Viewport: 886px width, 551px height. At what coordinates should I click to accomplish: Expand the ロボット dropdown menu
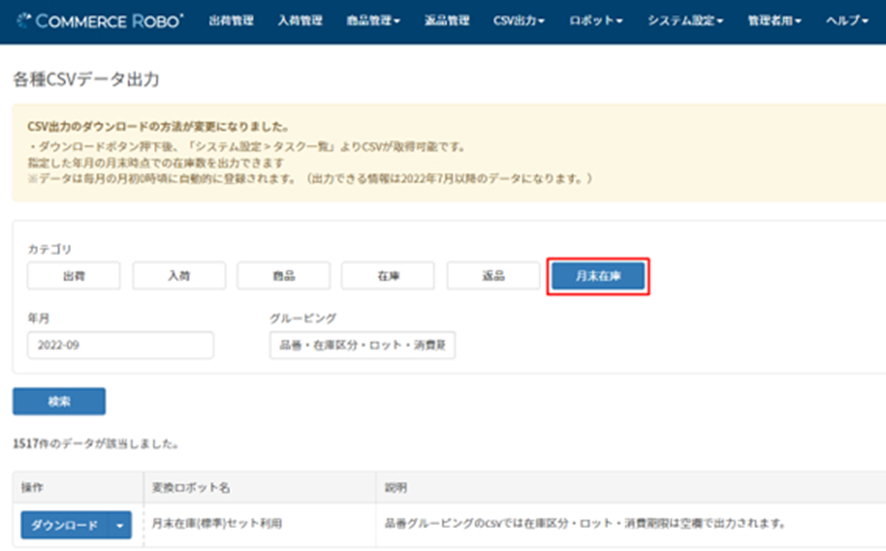(596, 21)
